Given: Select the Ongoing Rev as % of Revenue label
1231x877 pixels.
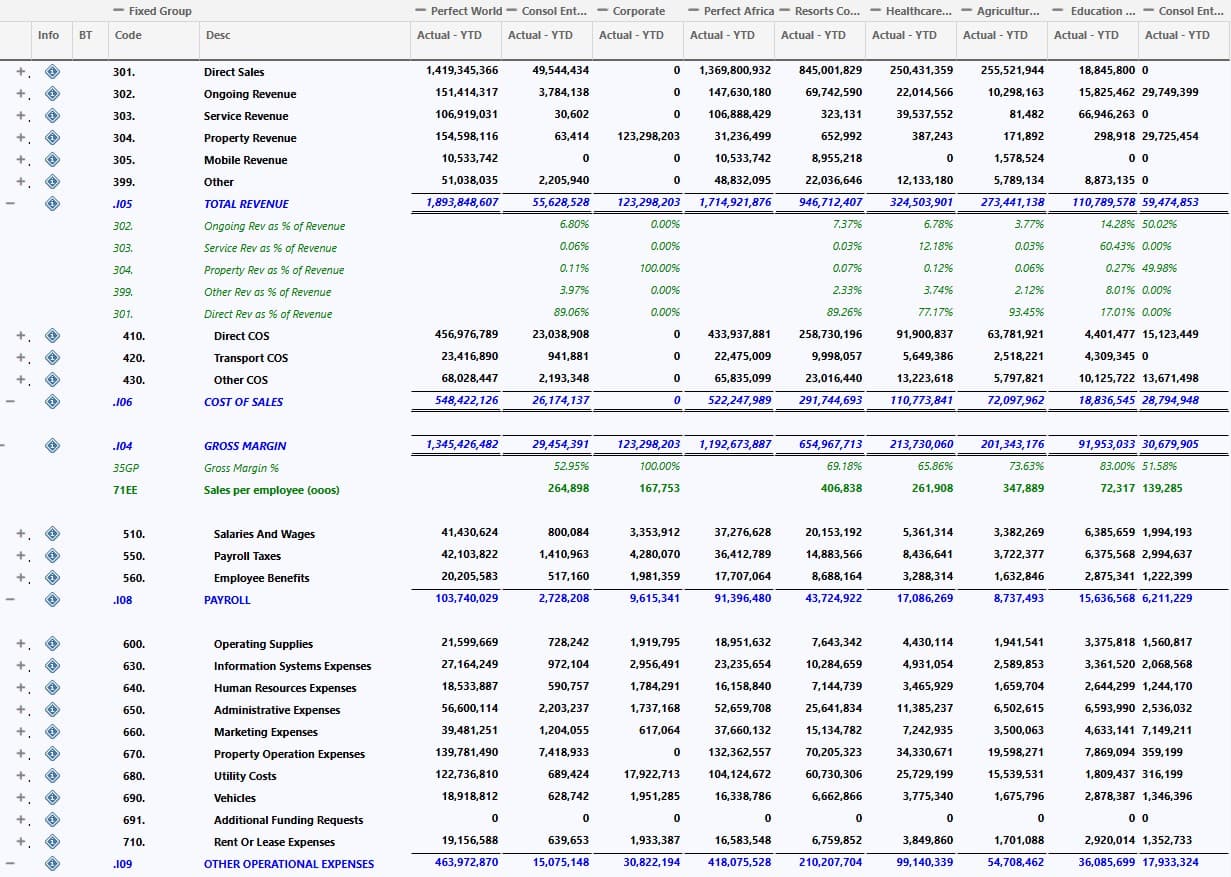Looking at the screenshot, I should pyautogui.click(x=274, y=226).
